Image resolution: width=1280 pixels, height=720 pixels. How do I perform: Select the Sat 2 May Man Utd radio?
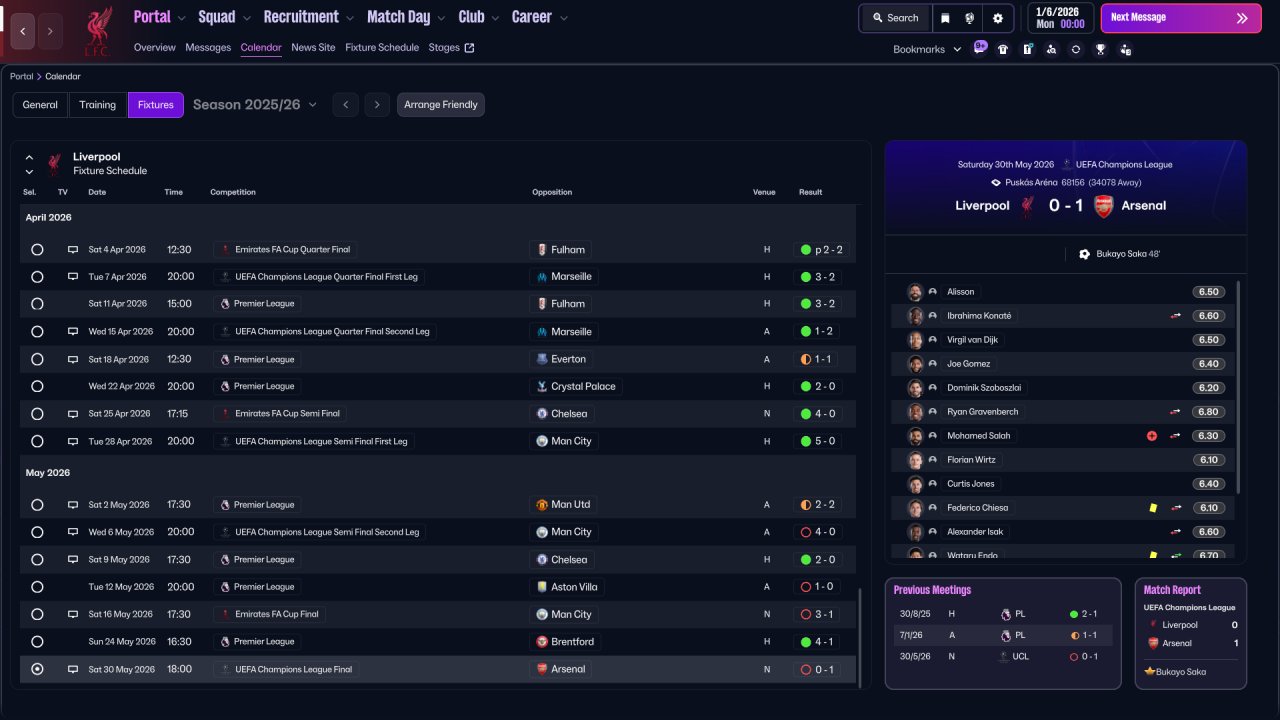37,505
